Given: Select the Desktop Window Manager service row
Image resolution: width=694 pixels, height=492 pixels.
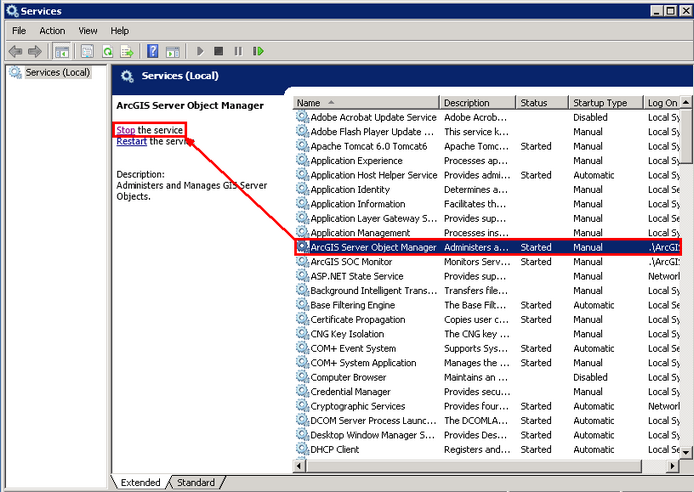Looking at the screenshot, I should pyautogui.click(x=487, y=434).
